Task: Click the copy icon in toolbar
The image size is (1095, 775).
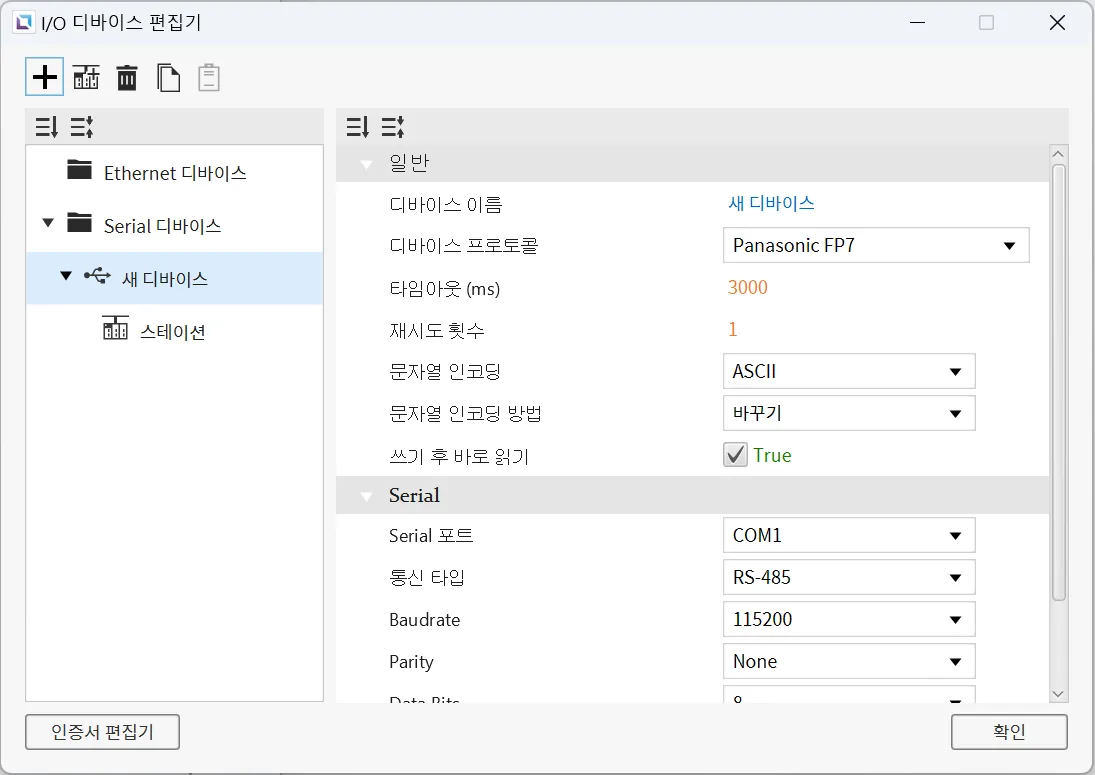Action: 168,77
